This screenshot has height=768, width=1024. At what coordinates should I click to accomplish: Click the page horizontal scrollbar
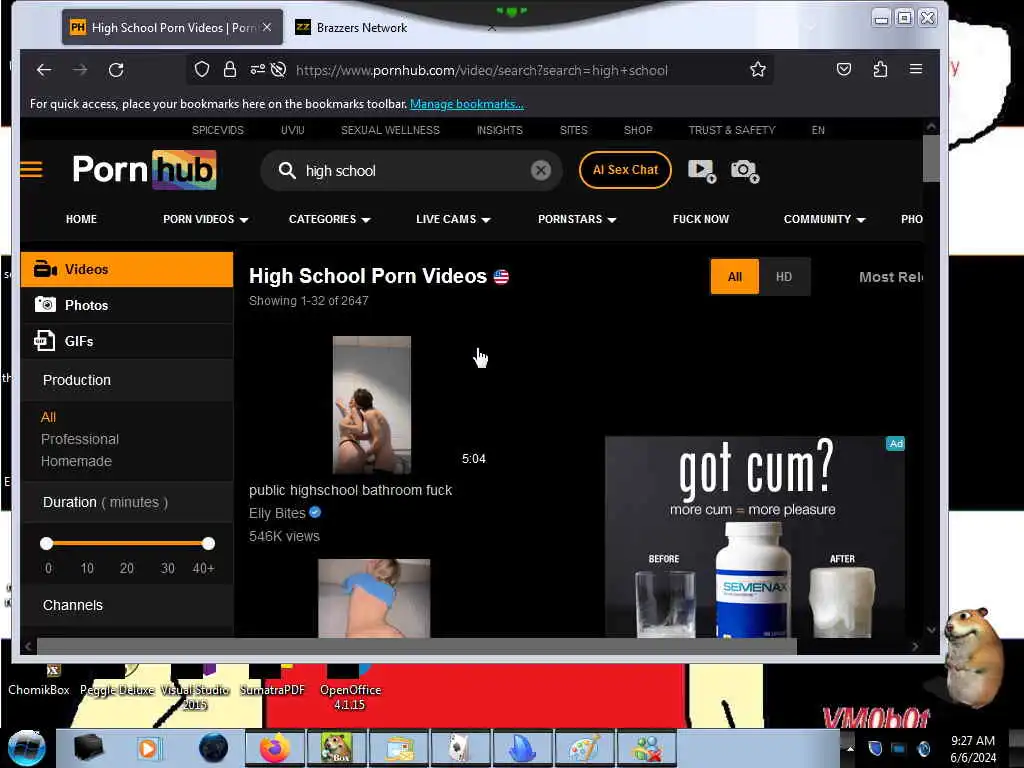click(x=417, y=647)
